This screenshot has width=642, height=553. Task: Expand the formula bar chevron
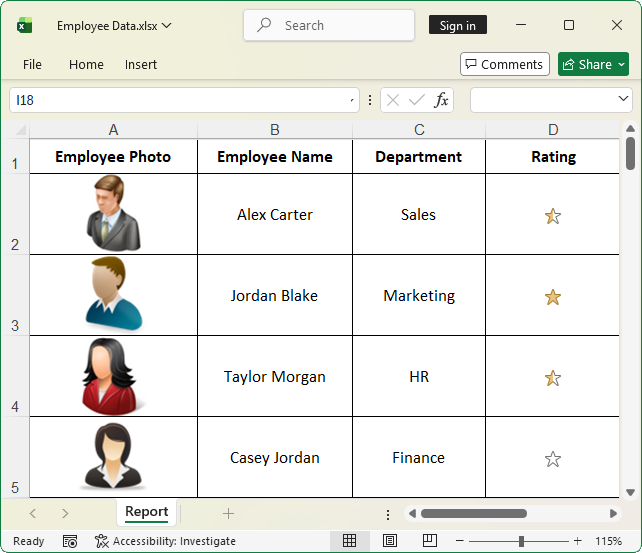[623, 99]
